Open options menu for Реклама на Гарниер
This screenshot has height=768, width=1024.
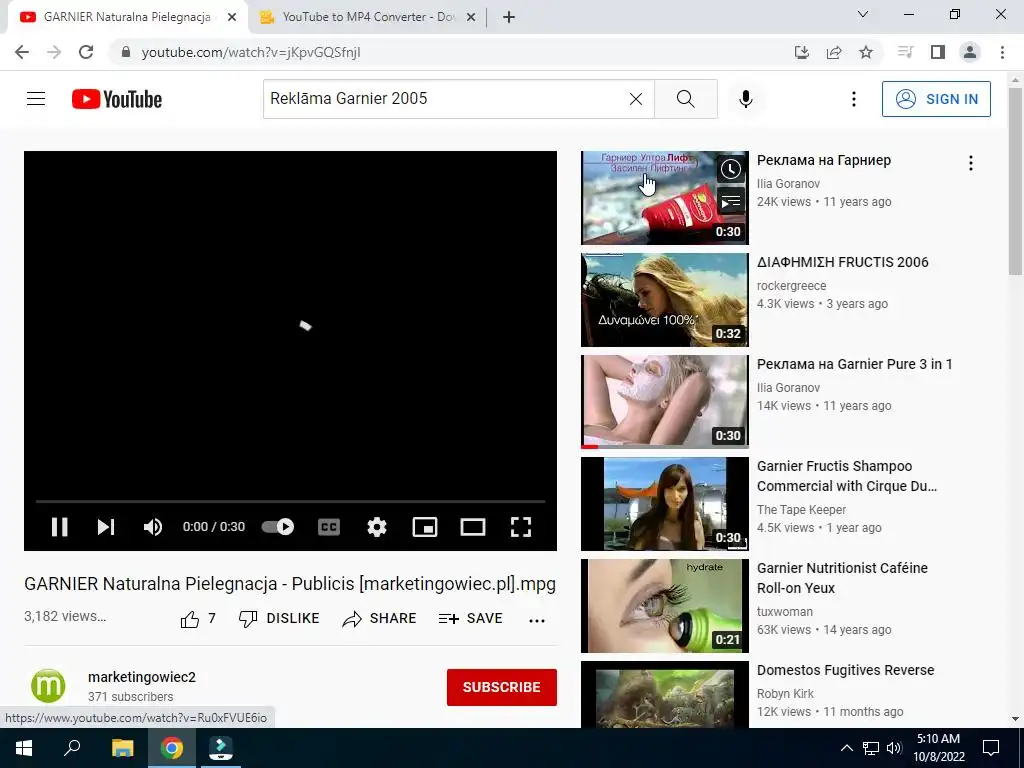coord(970,163)
